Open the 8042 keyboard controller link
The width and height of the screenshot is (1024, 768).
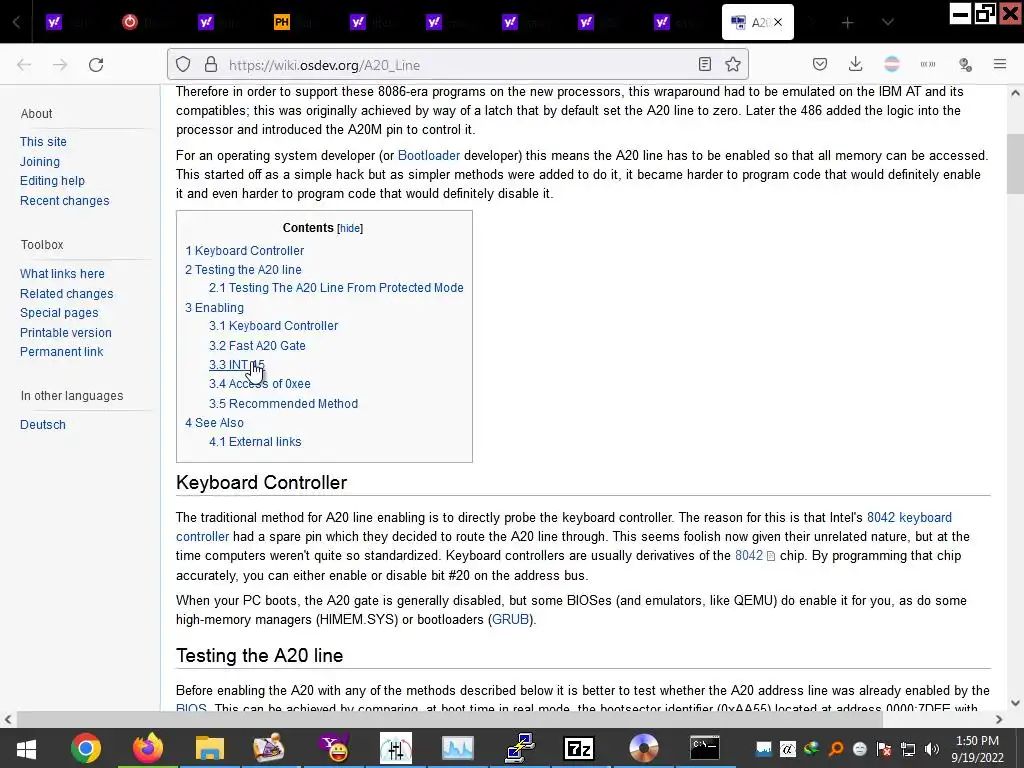pos(909,518)
